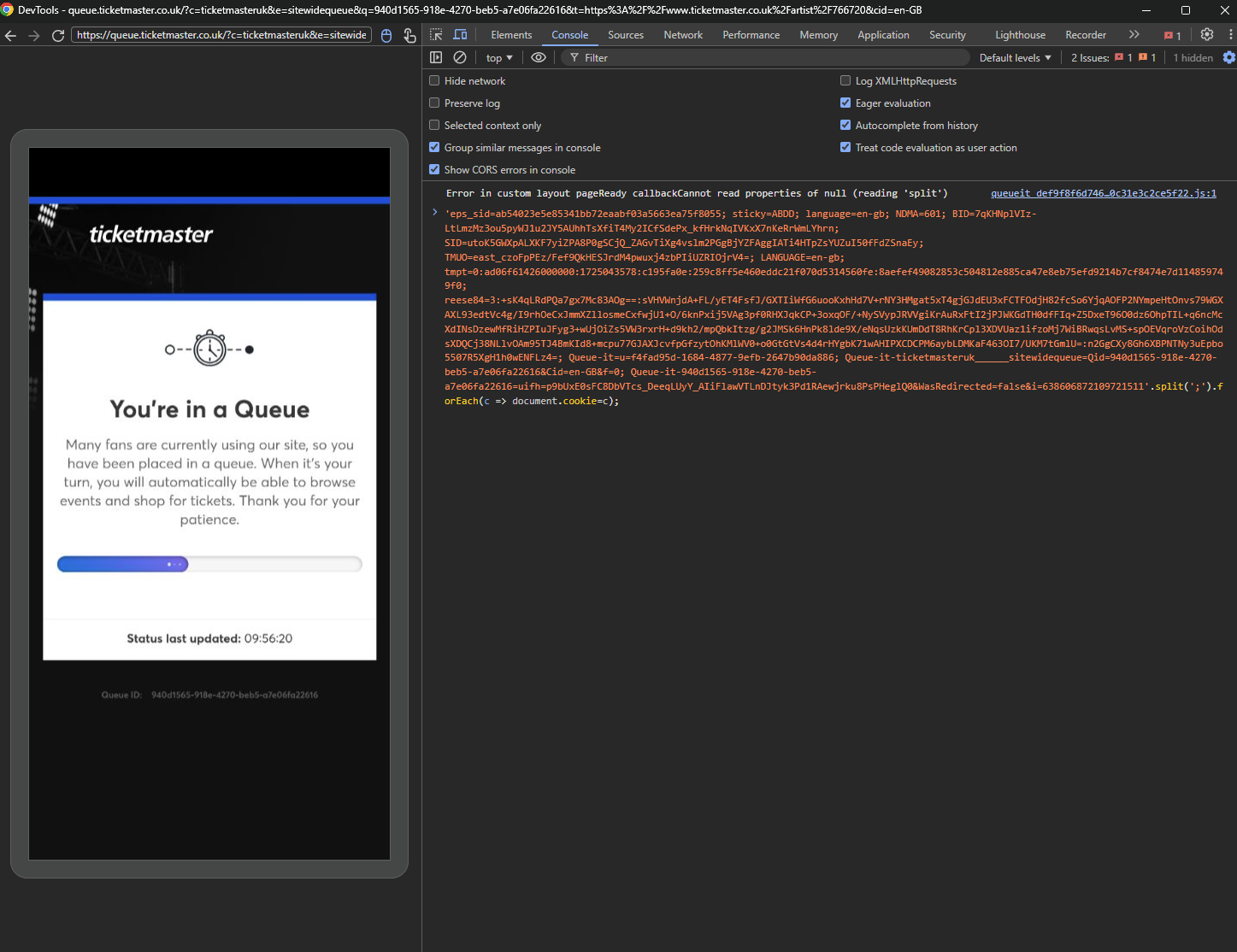Screen dimensions: 1237x952
Task: Enable the Hide network checkbox
Action: (434, 80)
